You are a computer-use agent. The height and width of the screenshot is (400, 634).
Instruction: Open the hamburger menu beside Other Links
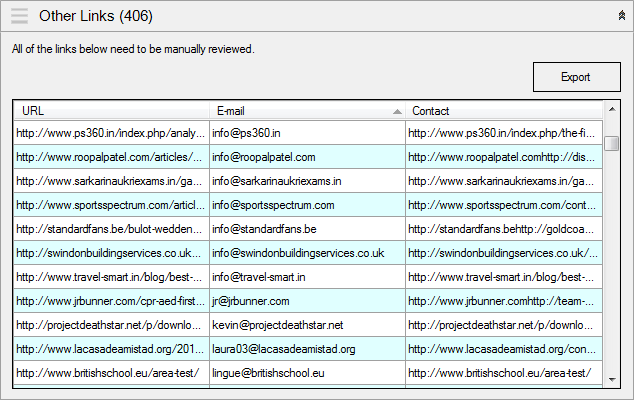(x=19, y=16)
